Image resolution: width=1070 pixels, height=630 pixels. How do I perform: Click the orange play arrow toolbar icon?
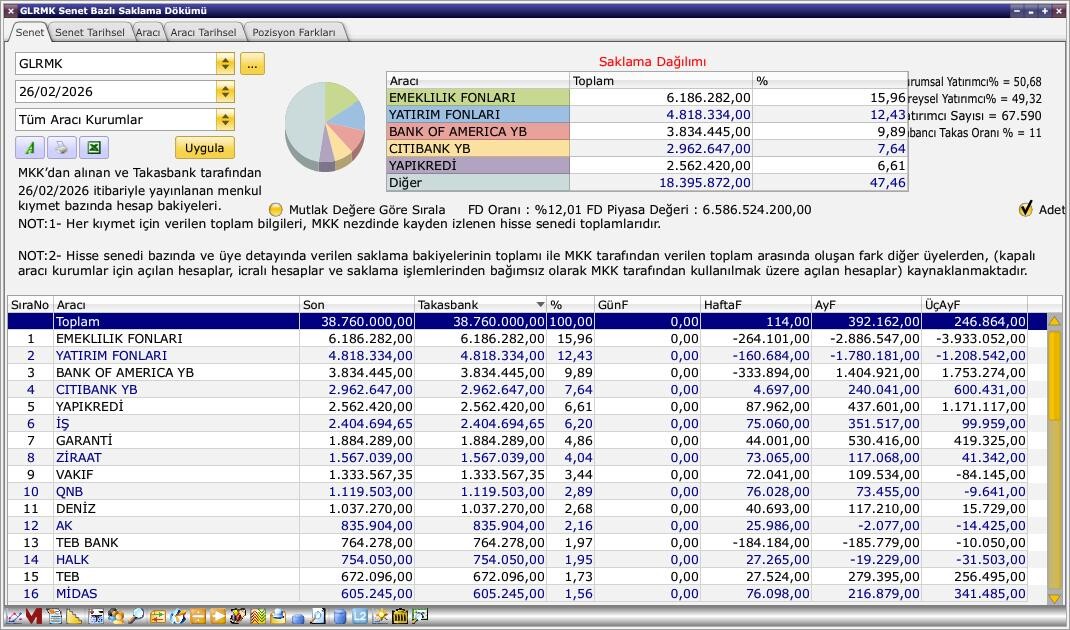217,616
